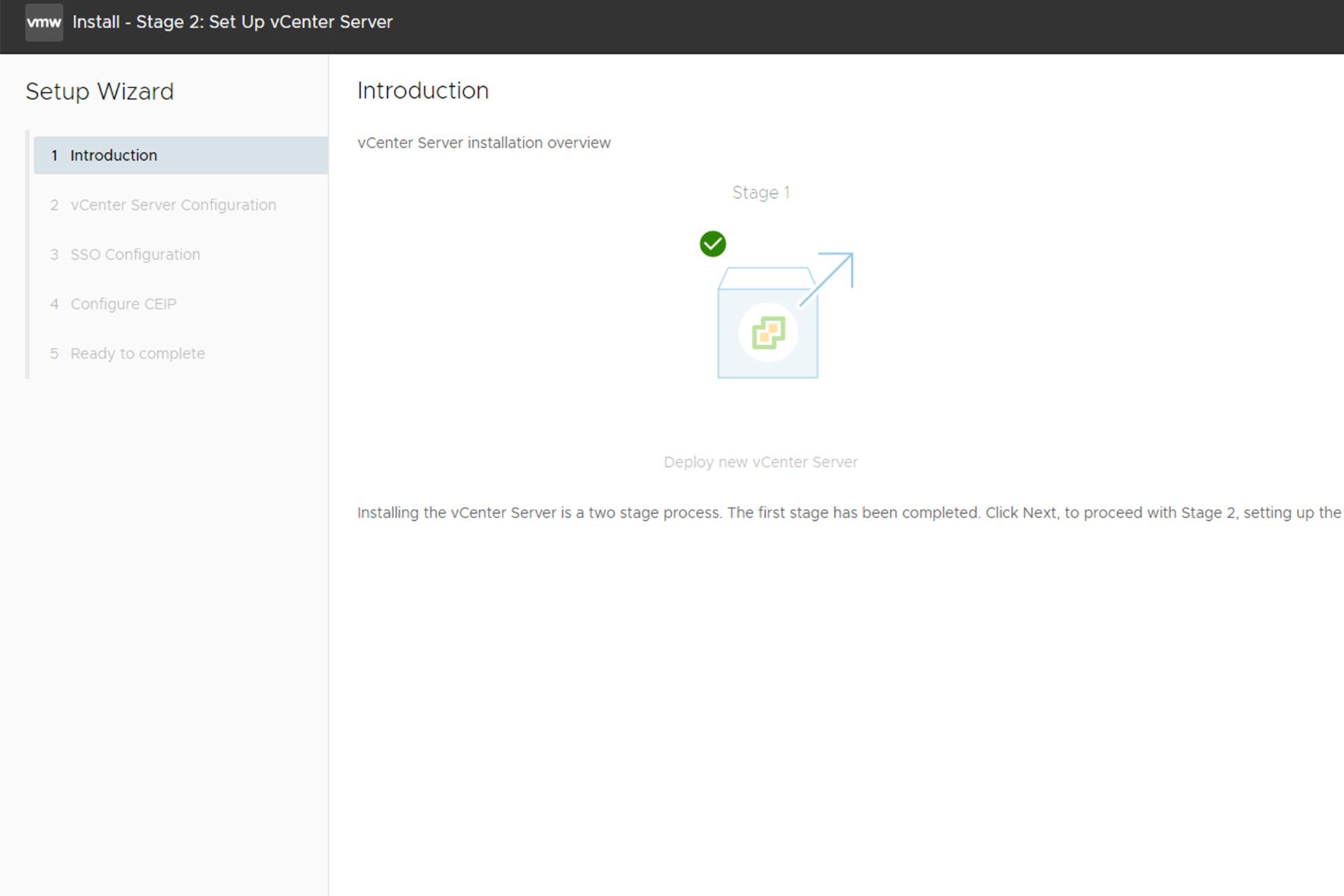The image size is (1344, 896).
Task: Click the vCenter appliance box illustration
Action: click(768, 323)
